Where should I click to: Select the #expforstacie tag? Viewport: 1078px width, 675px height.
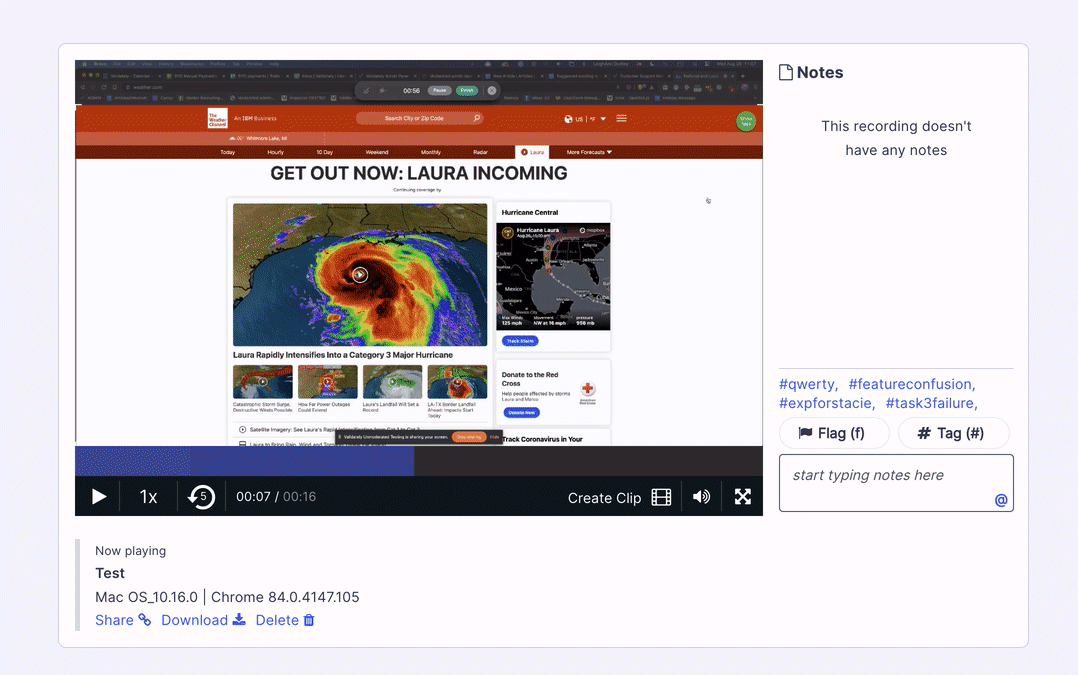point(826,403)
